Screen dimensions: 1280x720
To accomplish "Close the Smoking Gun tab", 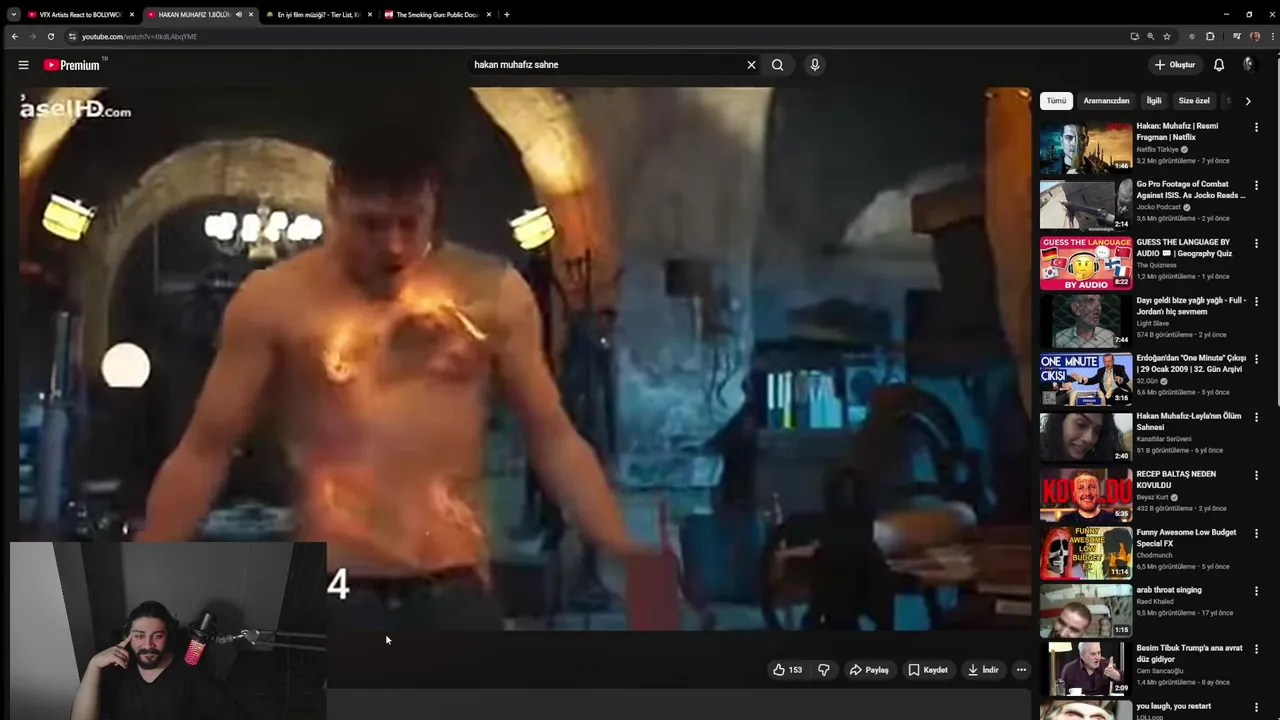I will 489,15.
